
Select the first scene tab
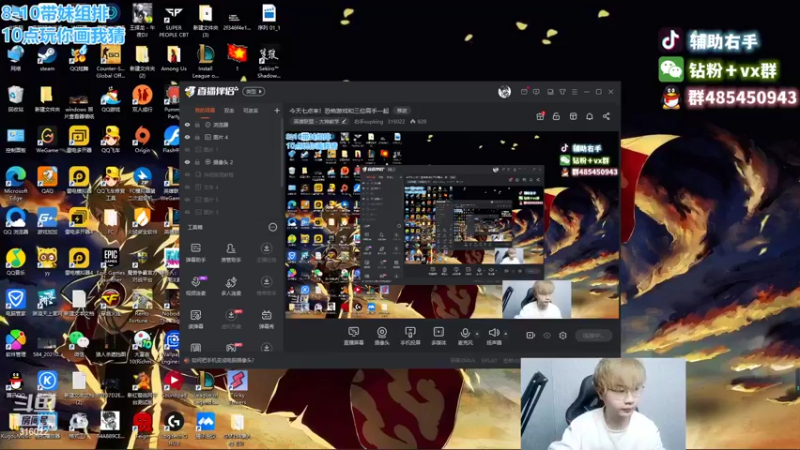point(205,111)
